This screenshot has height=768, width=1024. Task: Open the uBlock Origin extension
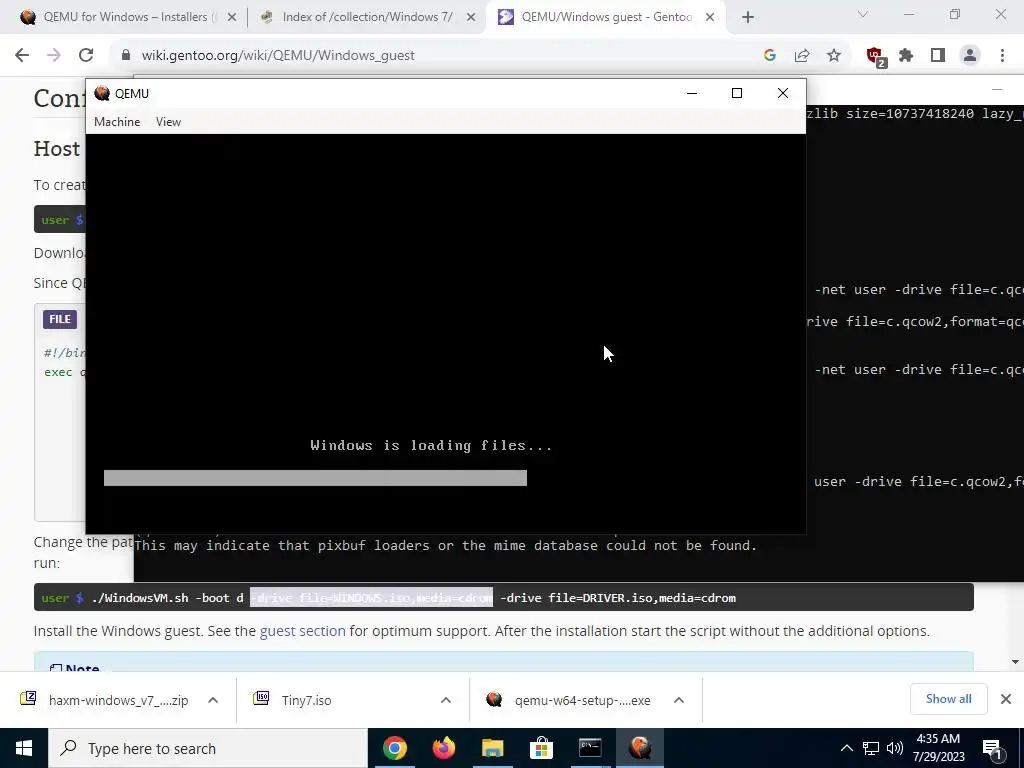click(876, 57)
